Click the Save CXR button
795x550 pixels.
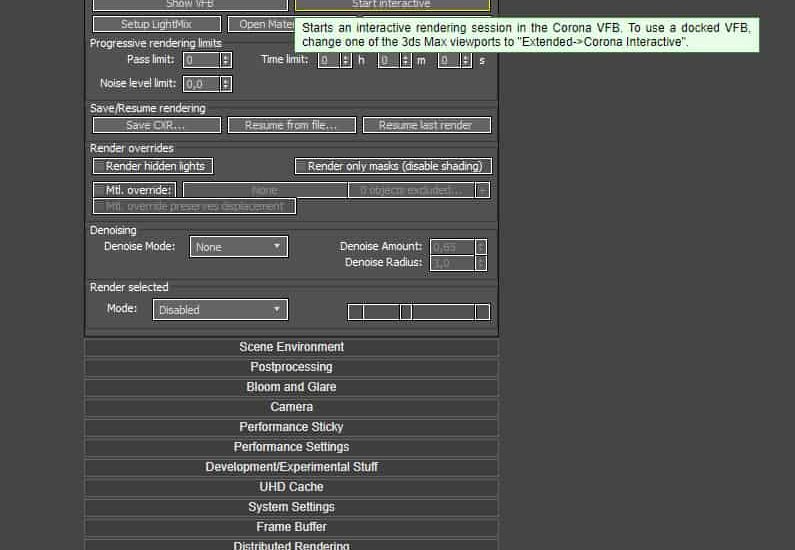click(x=157, y=125)
